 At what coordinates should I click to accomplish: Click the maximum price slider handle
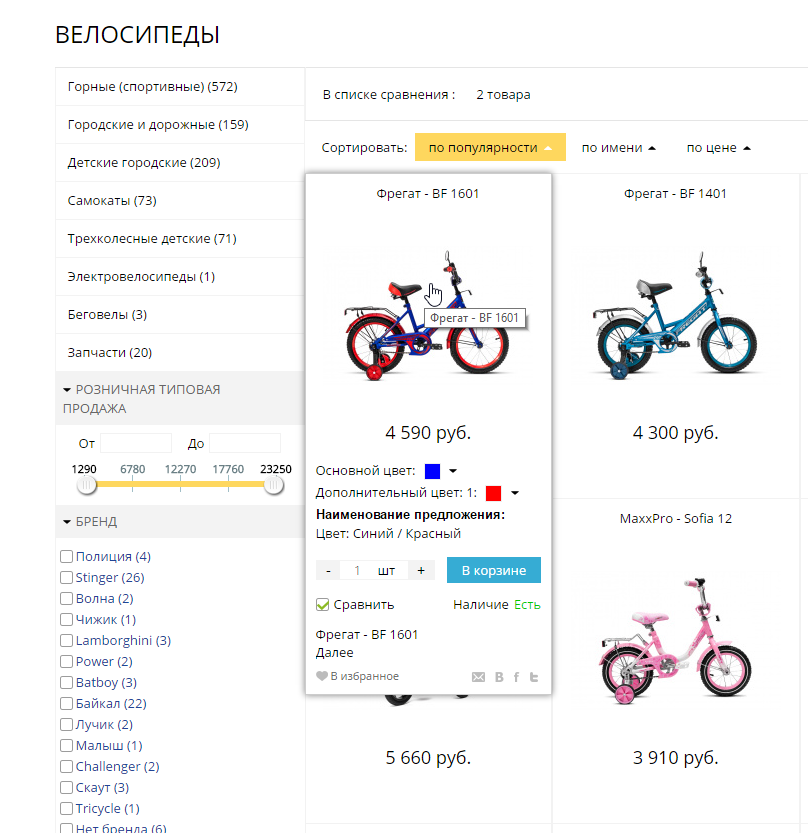coord(274,484)
